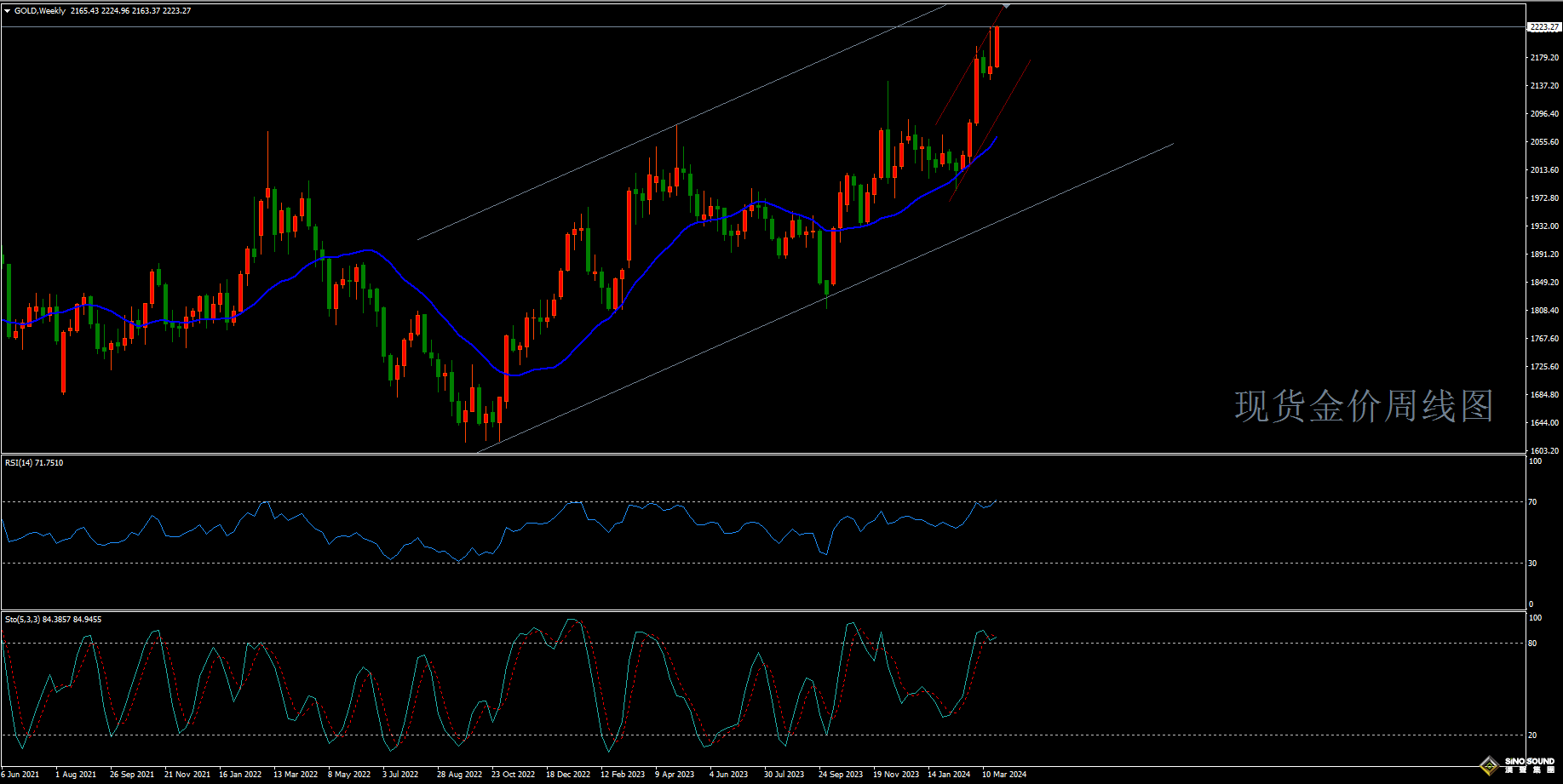
Task: Click the Stochastic 20 level axis label
Action: 1533,735
